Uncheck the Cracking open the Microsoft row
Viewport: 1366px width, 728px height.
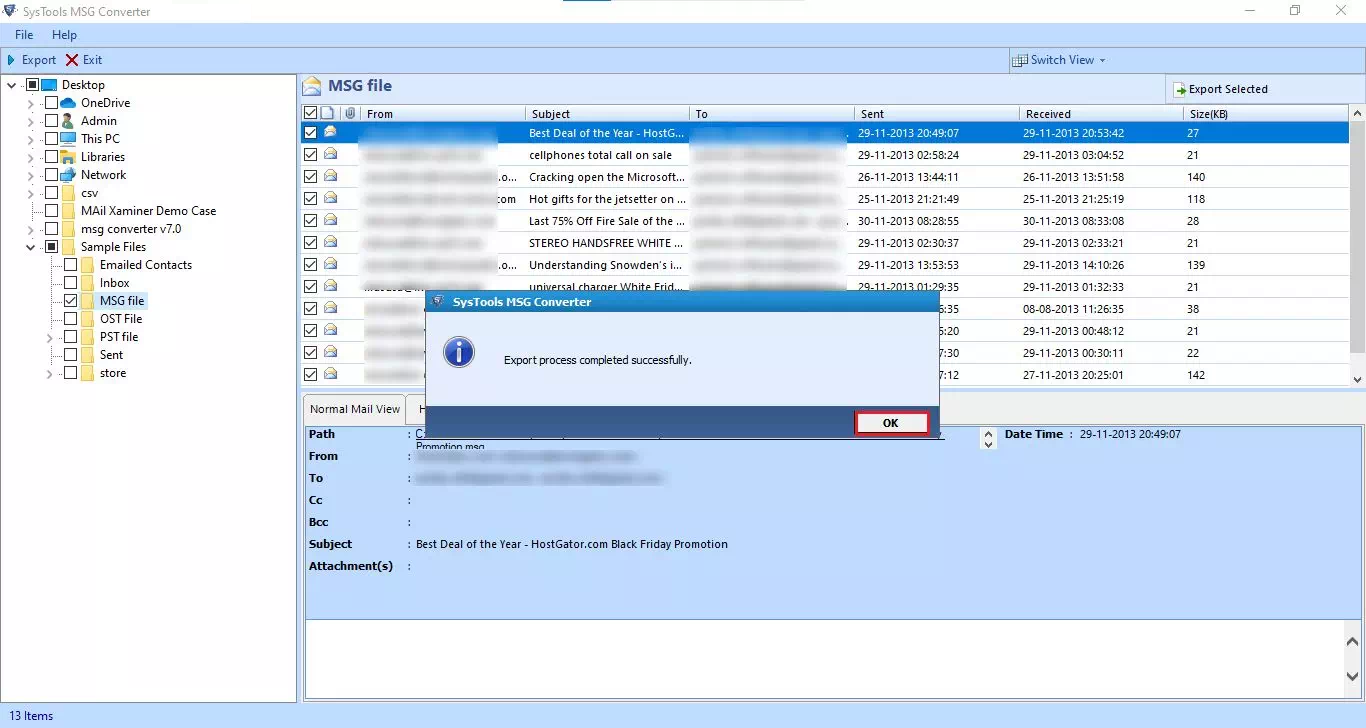tap(310, 176)
